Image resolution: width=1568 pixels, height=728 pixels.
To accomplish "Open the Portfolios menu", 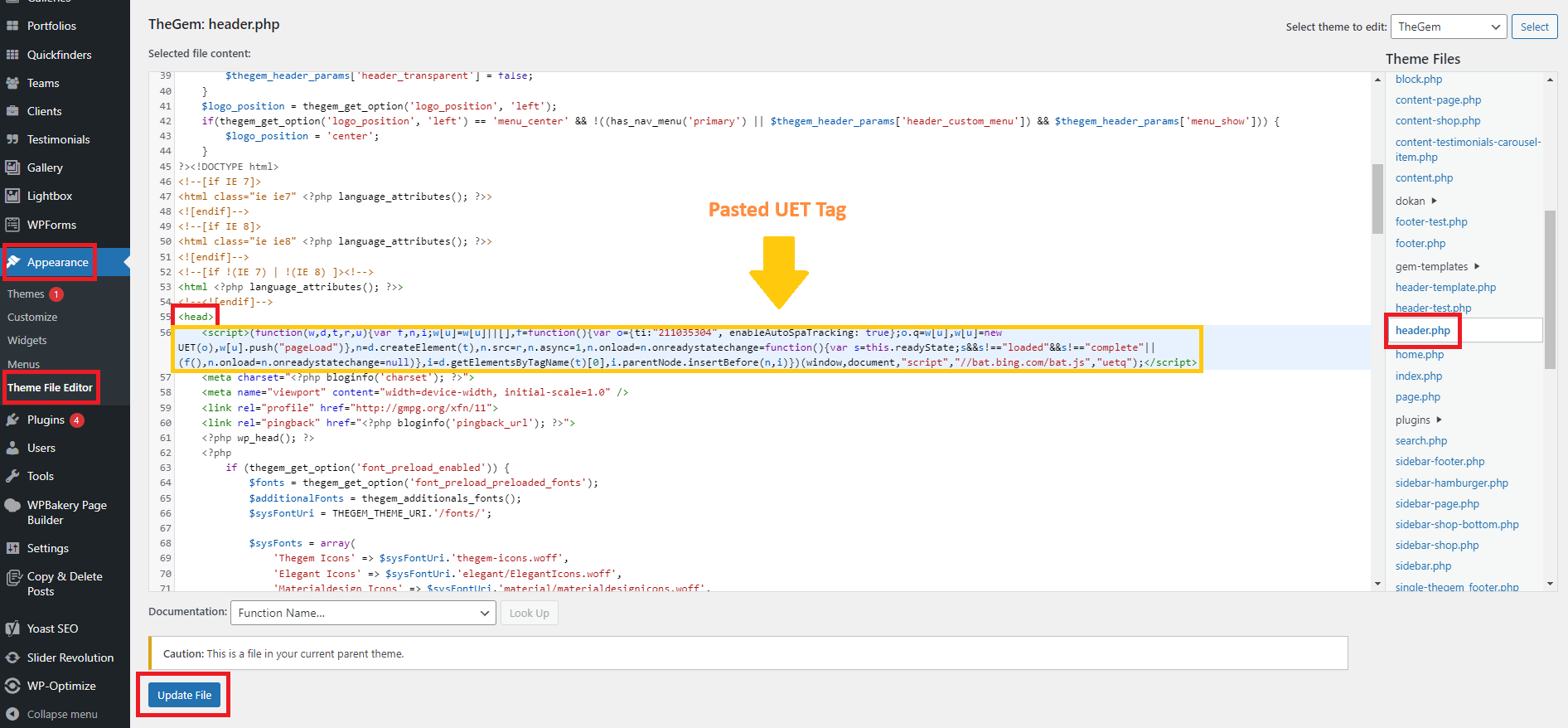I will click(x=51, y=26).
